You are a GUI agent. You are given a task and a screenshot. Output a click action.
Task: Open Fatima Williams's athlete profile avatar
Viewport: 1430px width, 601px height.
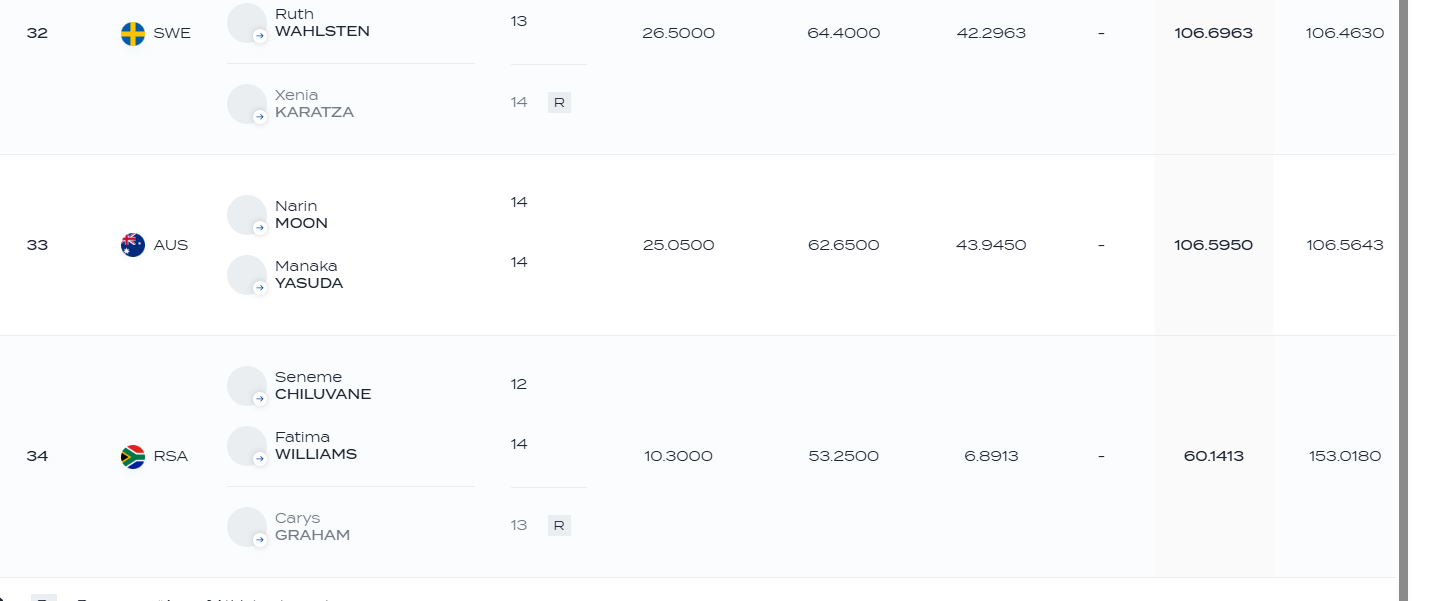coord(247,446)
